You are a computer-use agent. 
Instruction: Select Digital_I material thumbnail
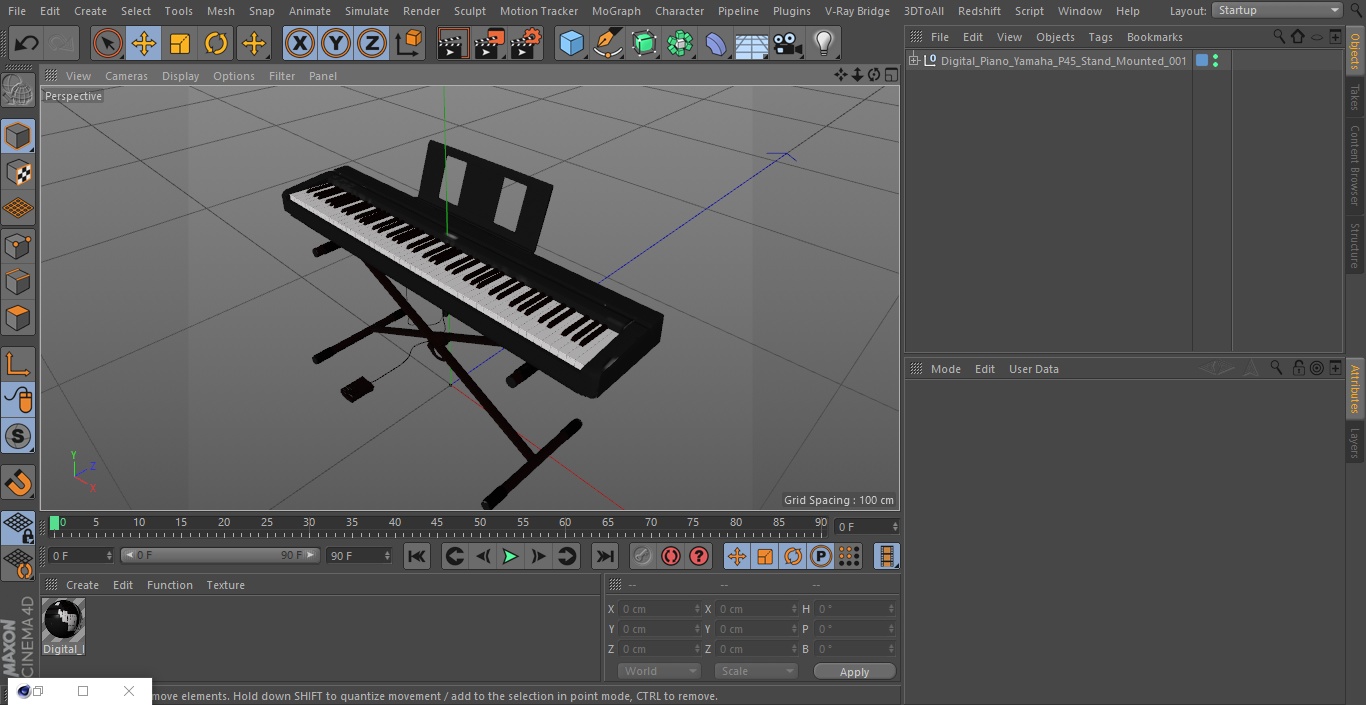64,620
